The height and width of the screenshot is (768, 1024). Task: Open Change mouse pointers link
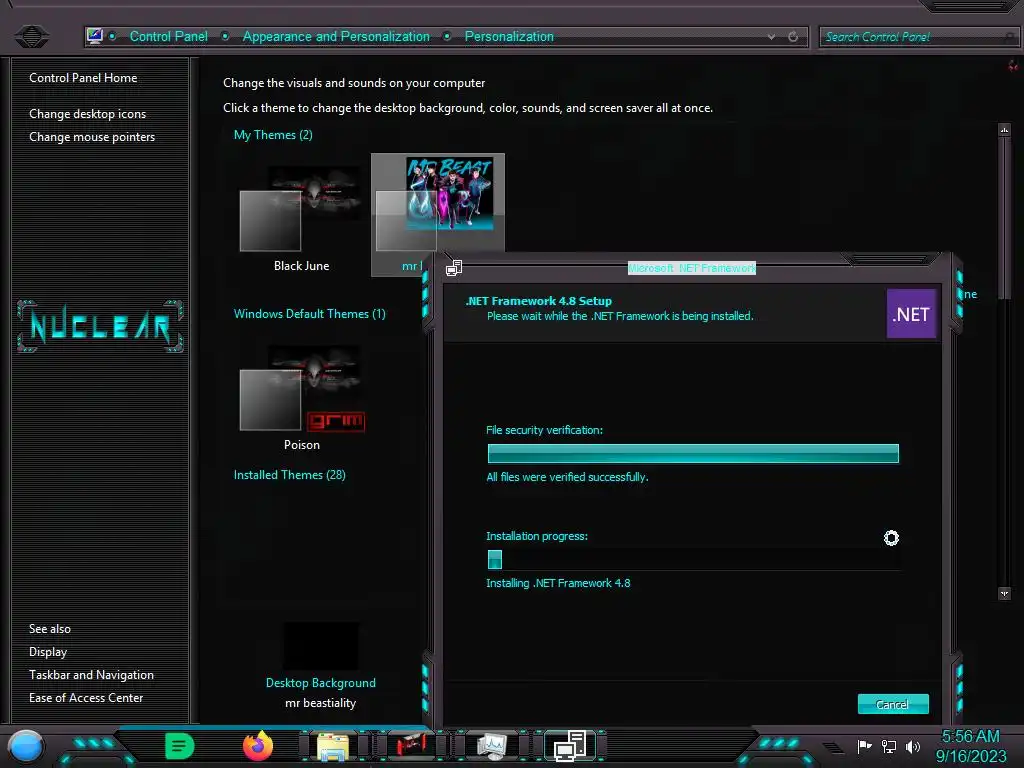[x=92, y=136]
